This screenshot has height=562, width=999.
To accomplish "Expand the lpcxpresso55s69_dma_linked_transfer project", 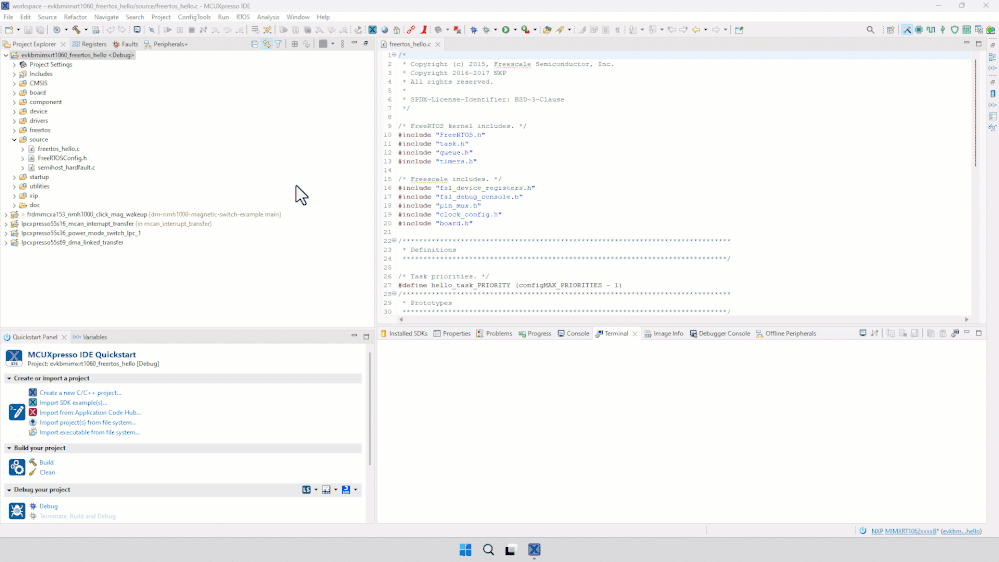I will [6, 243].
